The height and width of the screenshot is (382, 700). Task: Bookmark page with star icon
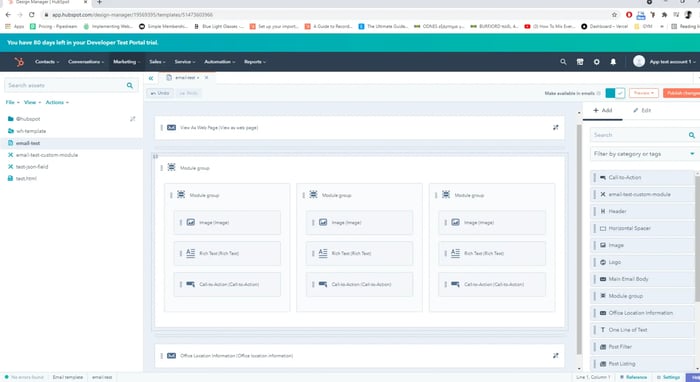pos(614,15)
